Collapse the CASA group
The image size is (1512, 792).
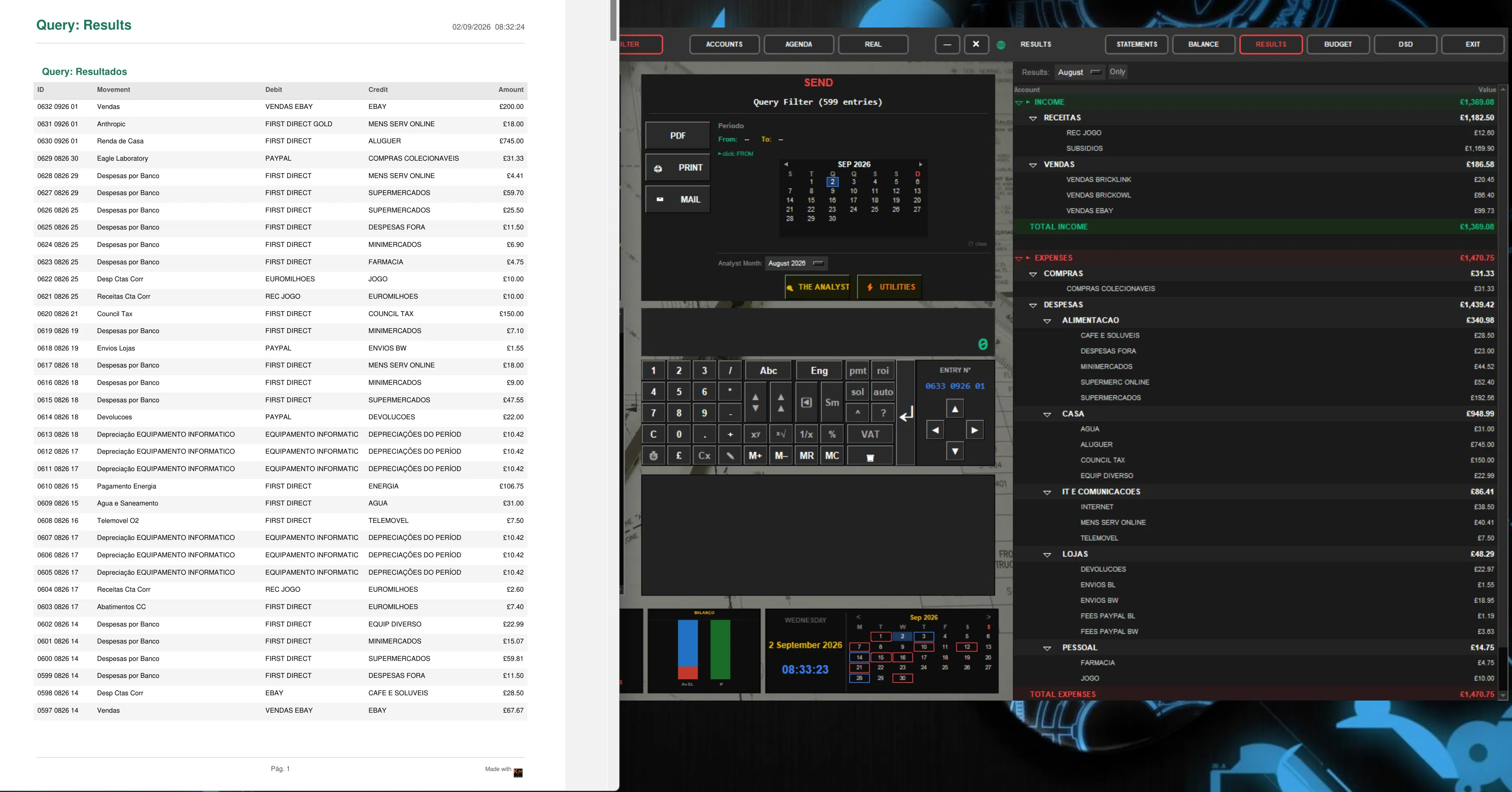[1047, 414]
